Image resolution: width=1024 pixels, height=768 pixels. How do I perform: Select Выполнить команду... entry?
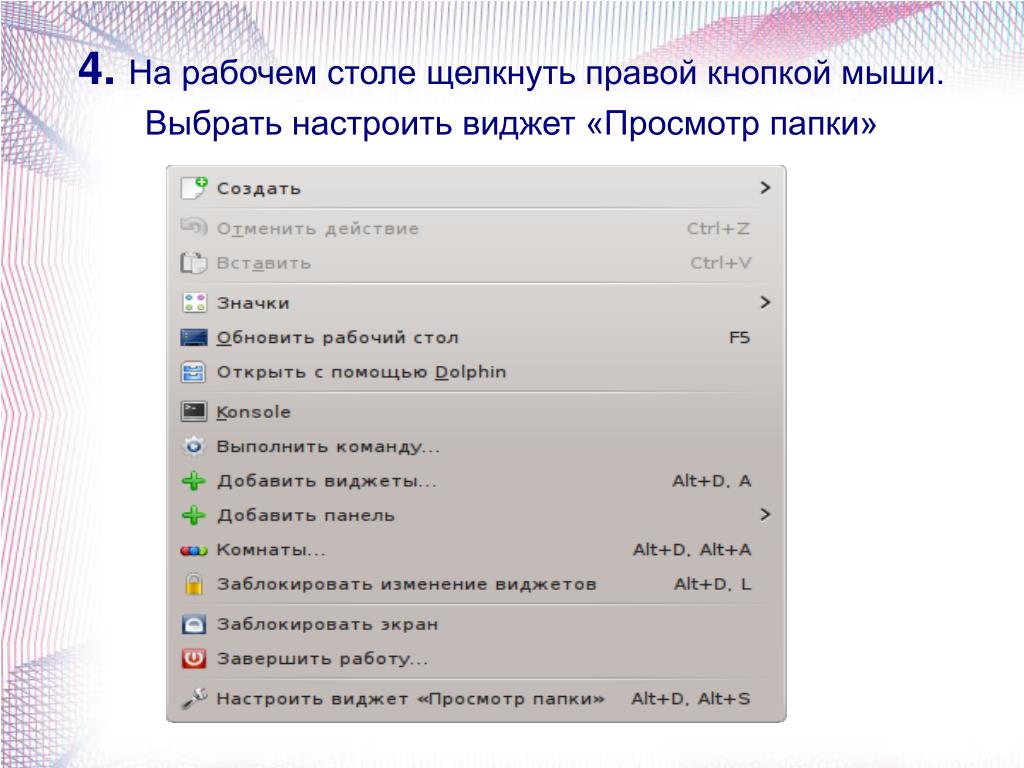click(476, 447)
